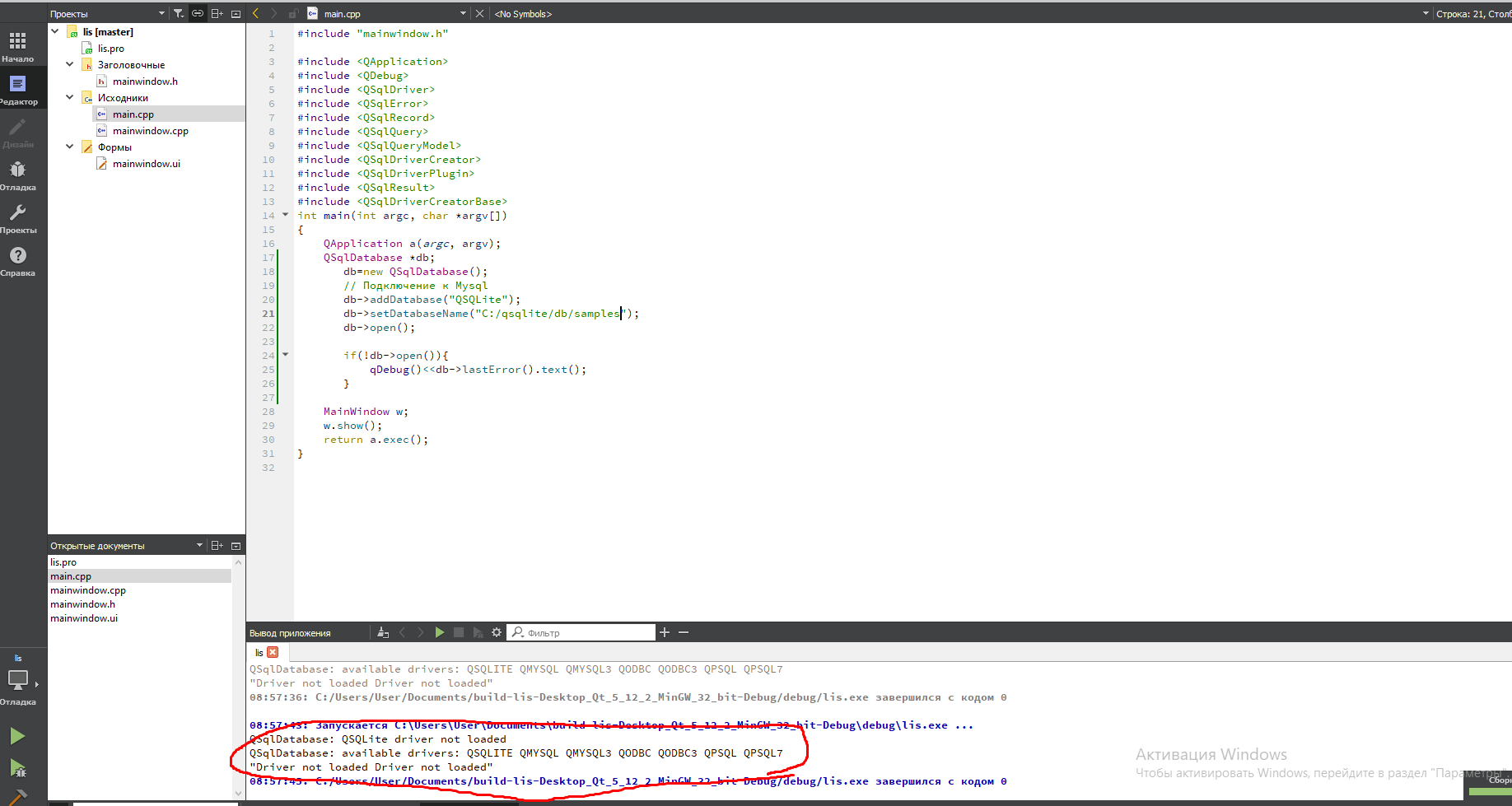Screen dimensions: 1512x806
Task: Select mainwindow.h in open documents list
Action: click(140, 604)
